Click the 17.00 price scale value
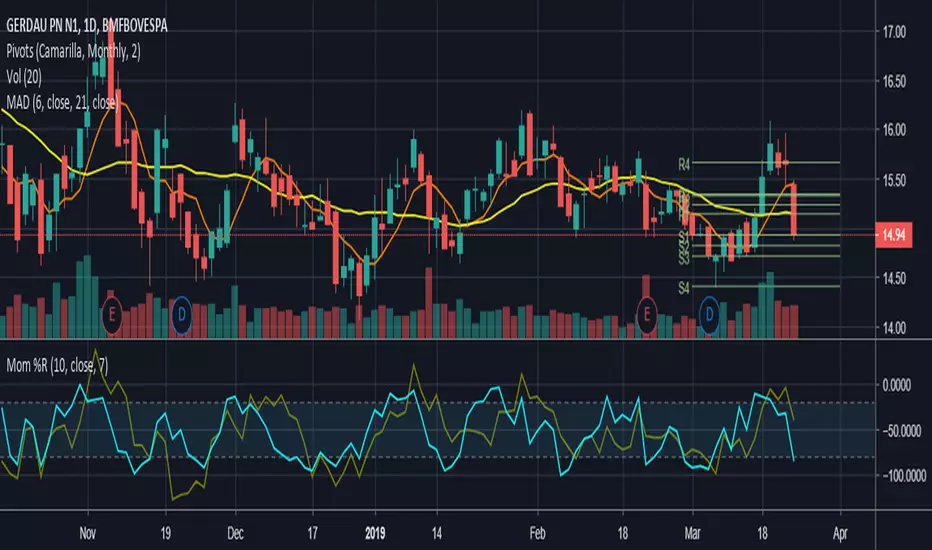 pyautogui.click(x=895, y=32)
